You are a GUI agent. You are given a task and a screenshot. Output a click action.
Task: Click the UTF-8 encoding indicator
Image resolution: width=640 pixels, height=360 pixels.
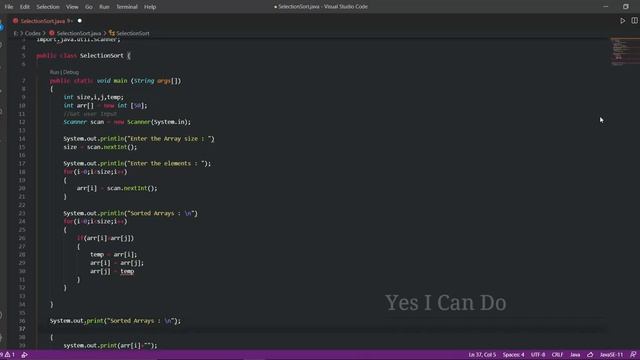click(538, 355)
